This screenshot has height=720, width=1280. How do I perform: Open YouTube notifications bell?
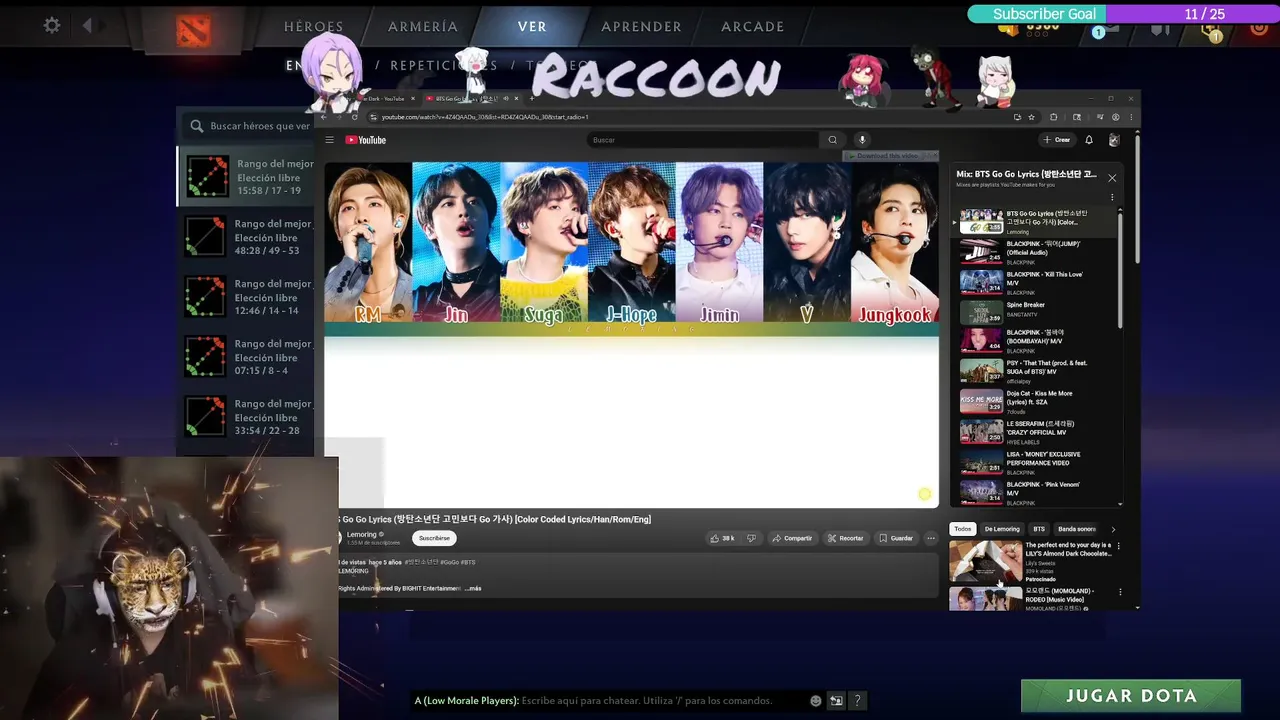(x=1089, y=140)
